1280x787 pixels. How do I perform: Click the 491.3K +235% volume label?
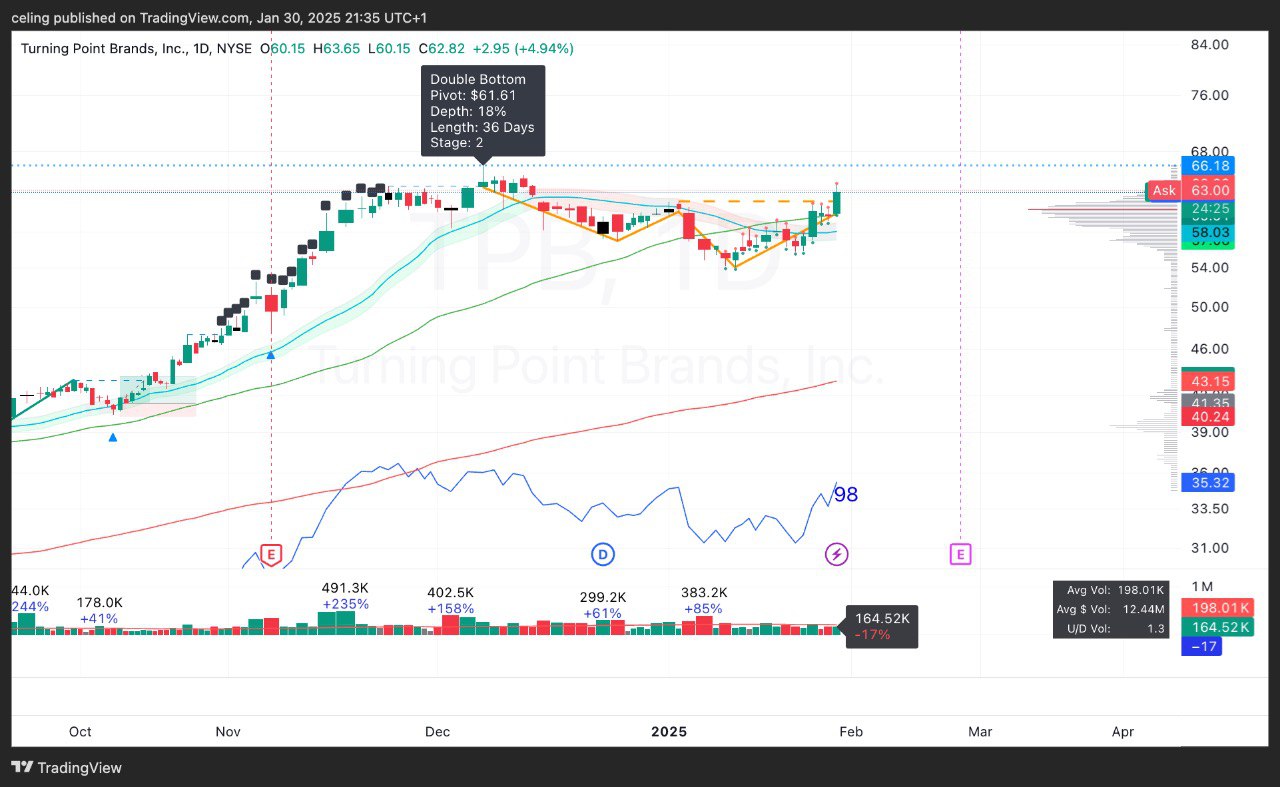click(345, 596)
